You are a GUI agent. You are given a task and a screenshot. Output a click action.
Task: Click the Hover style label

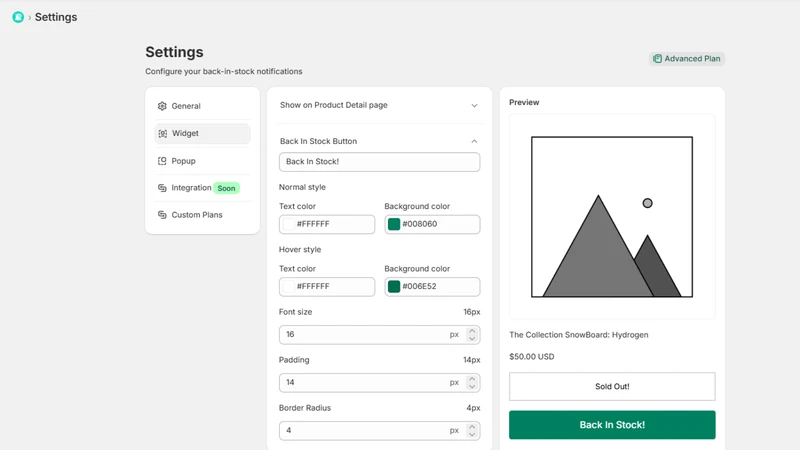pos(300,249)
